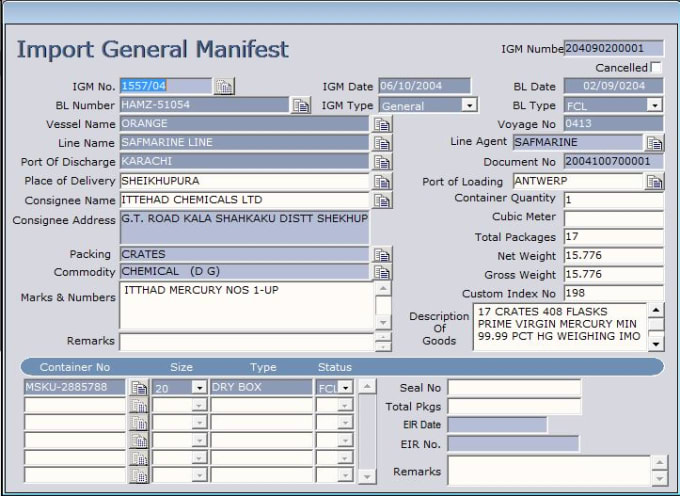This screenshot has width=680, height=496.
Task: Open Line Name SAFMARINE LINE lookup icon
Action: [382, 143]
